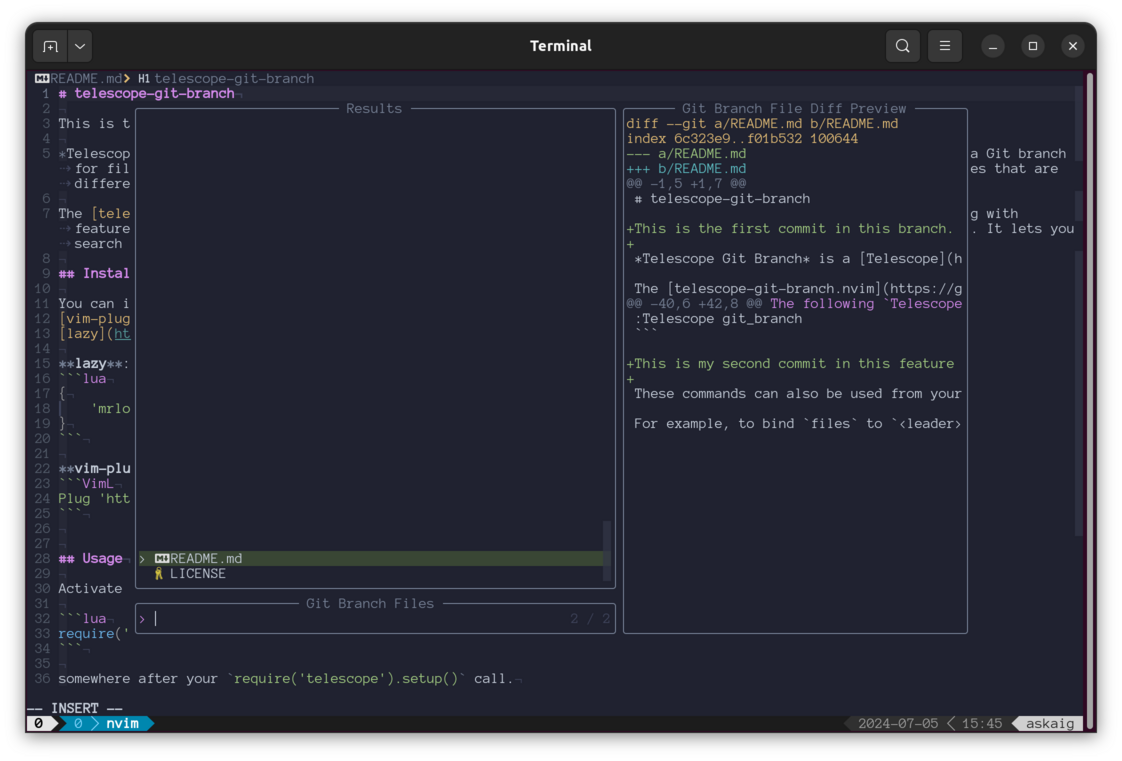This screenshot has height=761, width=1122.
Task: Click ':Telescope git_branch' in diff preview
Action: pyautogui.click(x=718, y=319)
